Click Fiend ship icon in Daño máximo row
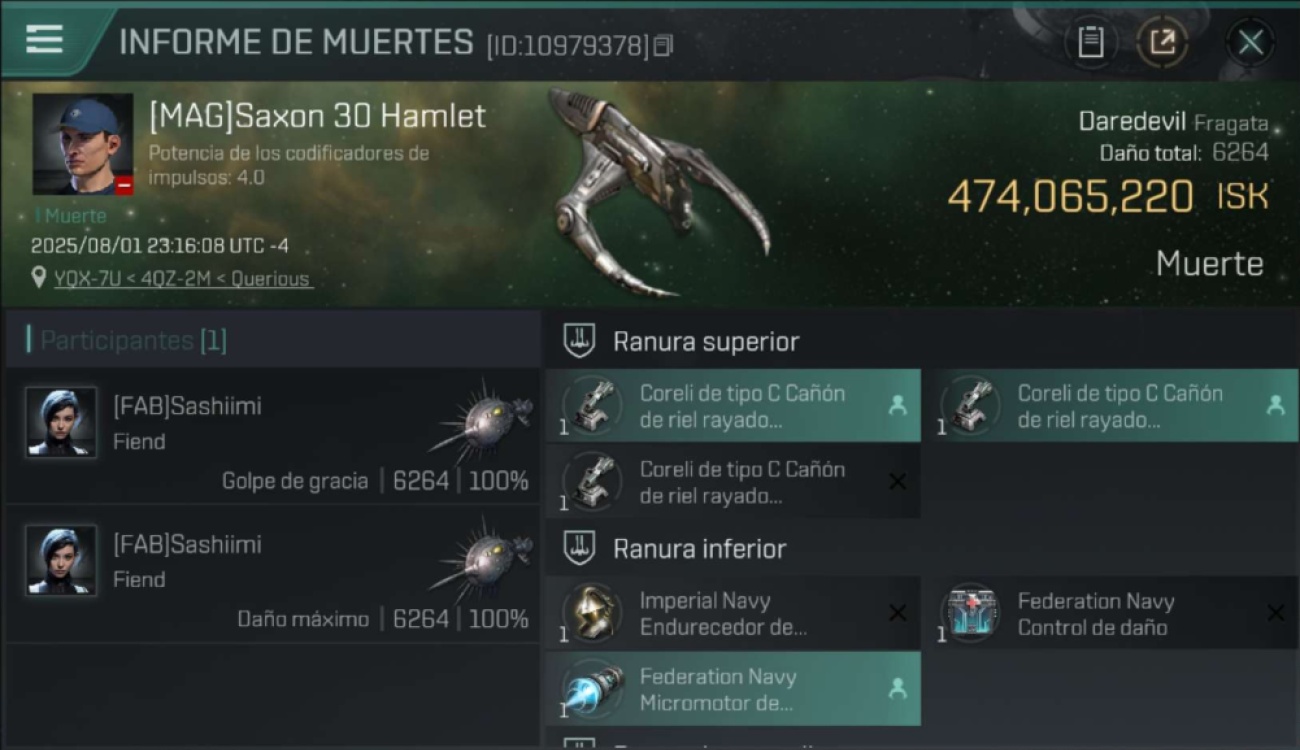The height and width of the screenshot is (750, 1300). point(482,560)
